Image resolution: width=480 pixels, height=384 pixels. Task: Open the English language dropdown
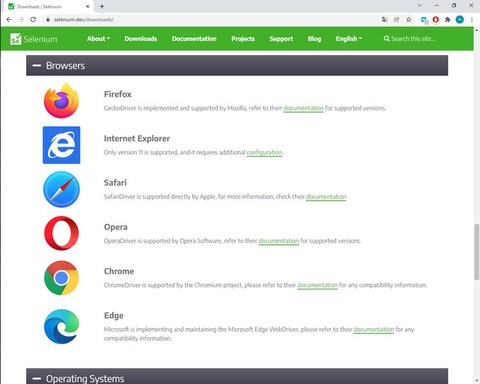point(349,39)
